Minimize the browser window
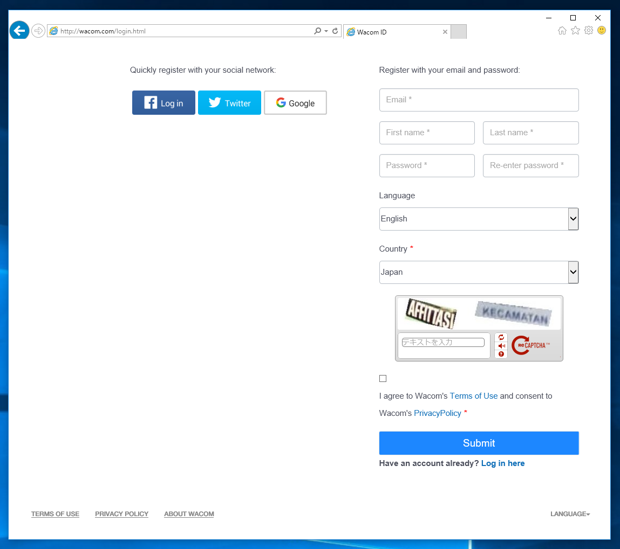The image size is (620, 549). pyautogui.click(x=548, y=18)
